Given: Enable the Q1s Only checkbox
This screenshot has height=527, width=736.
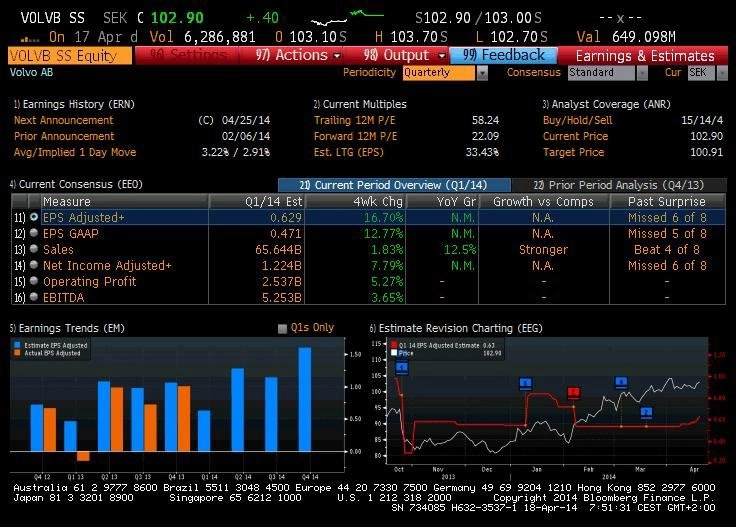Looking at the screenshot, I should pyautogui.click(x=282, y=328).
